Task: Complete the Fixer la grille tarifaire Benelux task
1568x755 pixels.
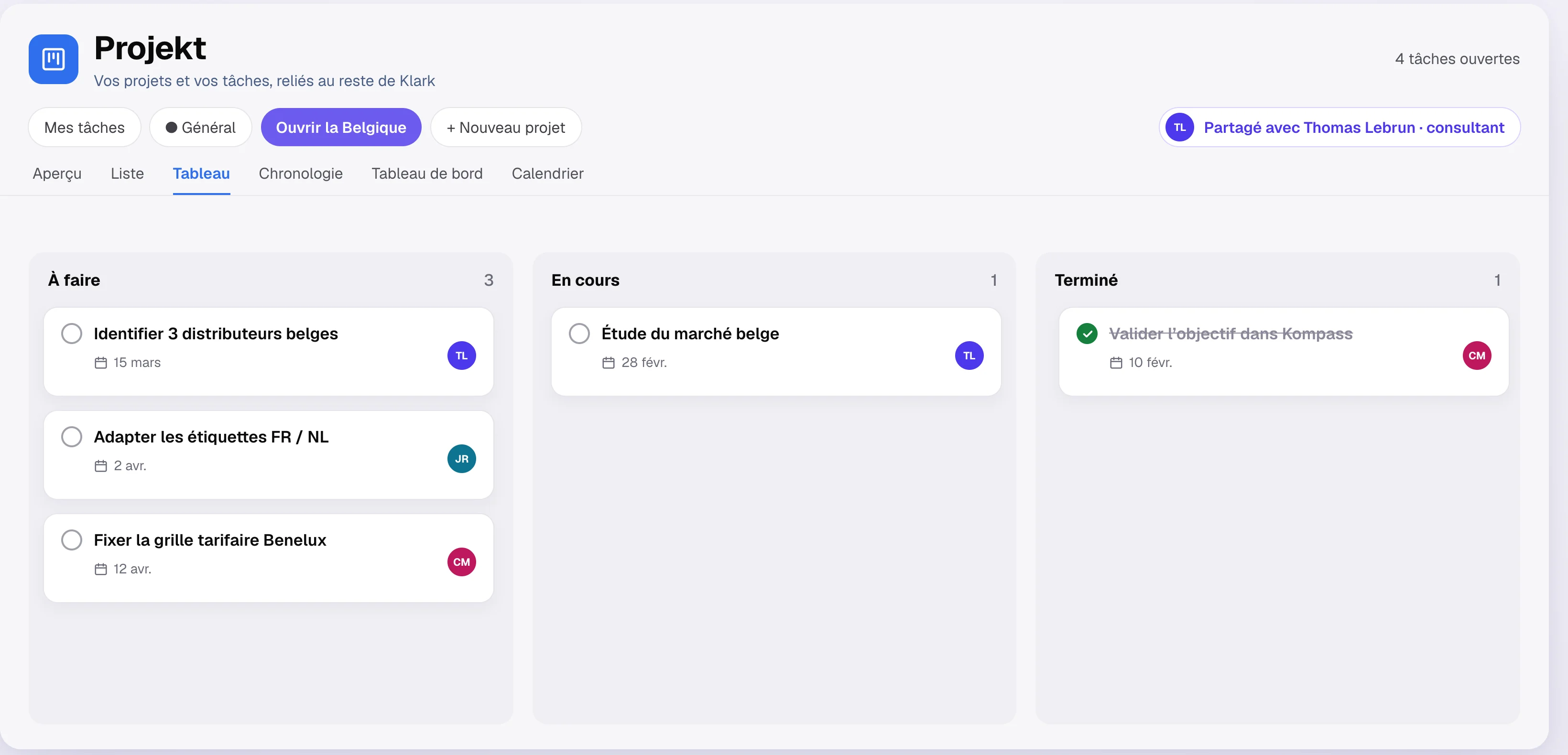Action: coord(72,540)
